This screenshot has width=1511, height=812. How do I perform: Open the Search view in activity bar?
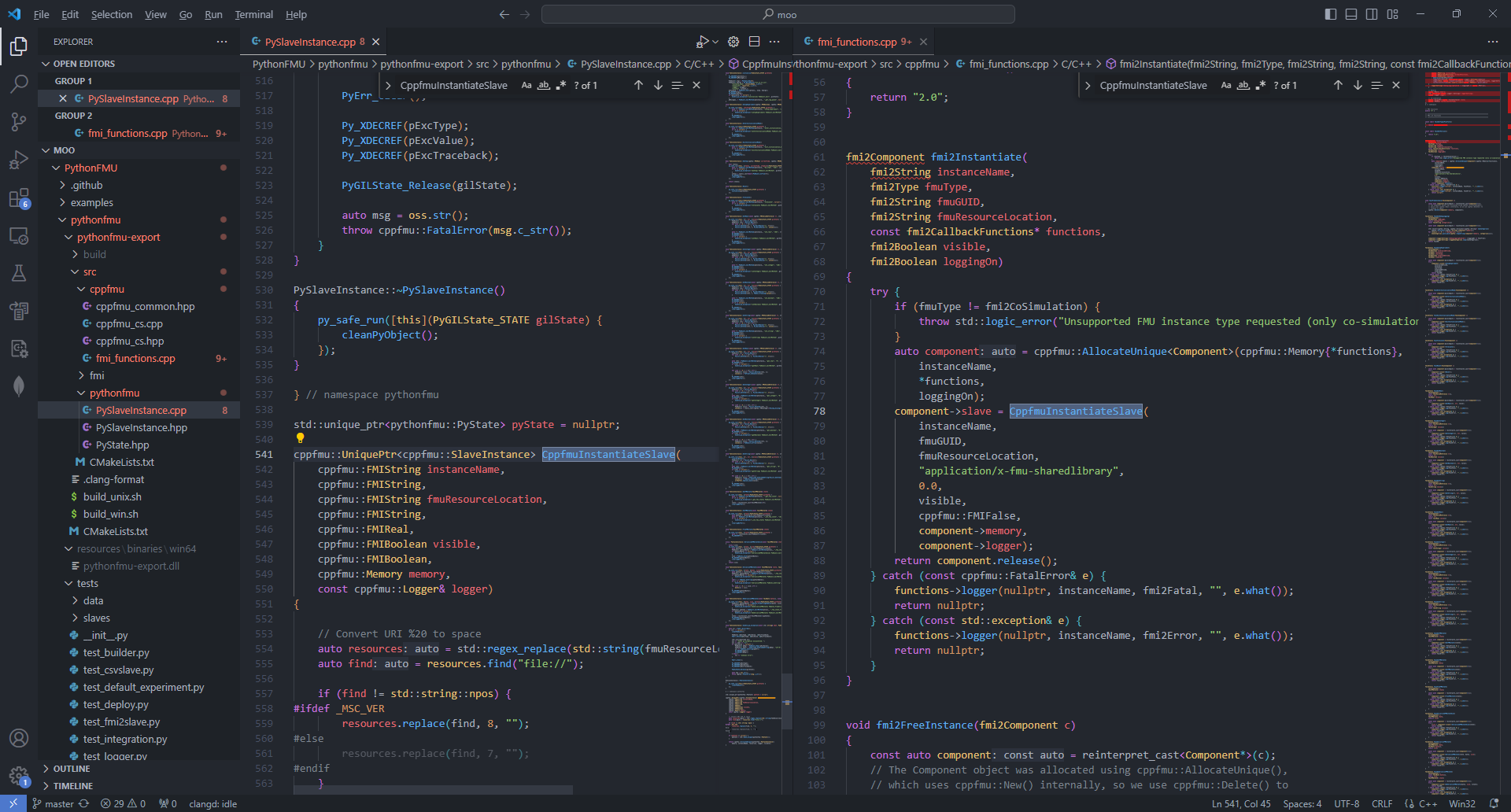(x=19, y=83)
